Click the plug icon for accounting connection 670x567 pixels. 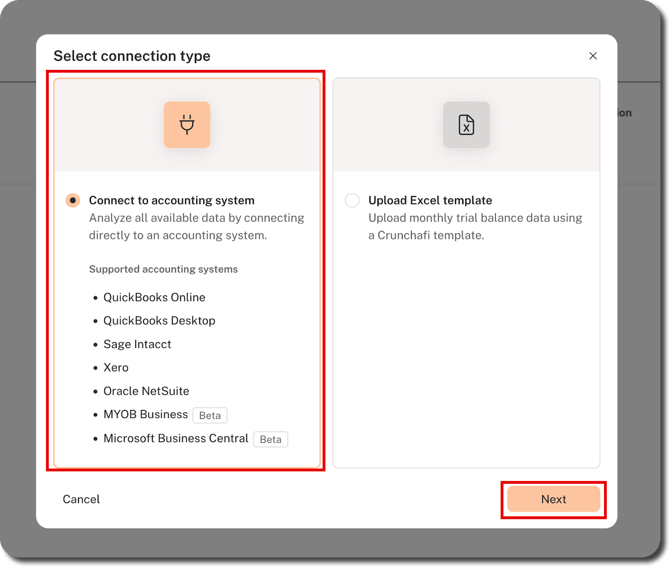tap(187, 124)
